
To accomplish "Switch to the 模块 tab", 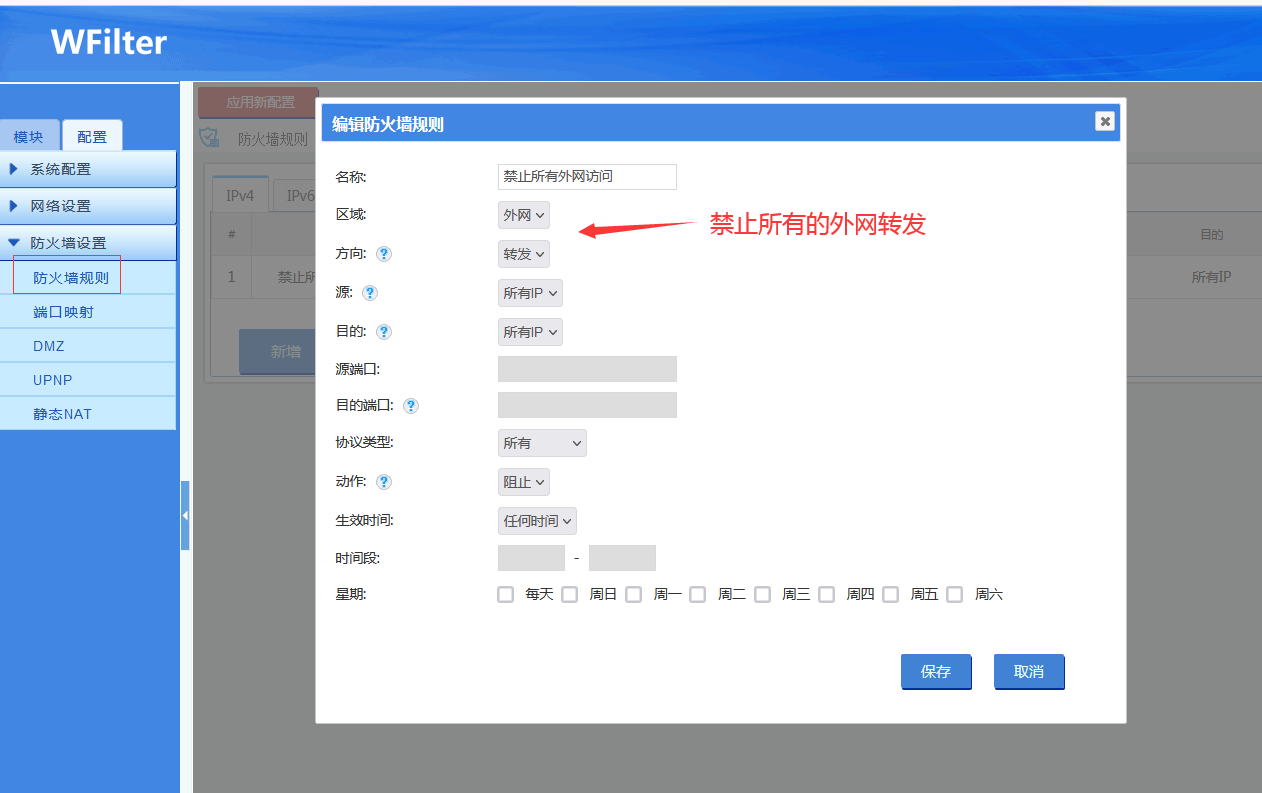I will [x=29, y=137].
